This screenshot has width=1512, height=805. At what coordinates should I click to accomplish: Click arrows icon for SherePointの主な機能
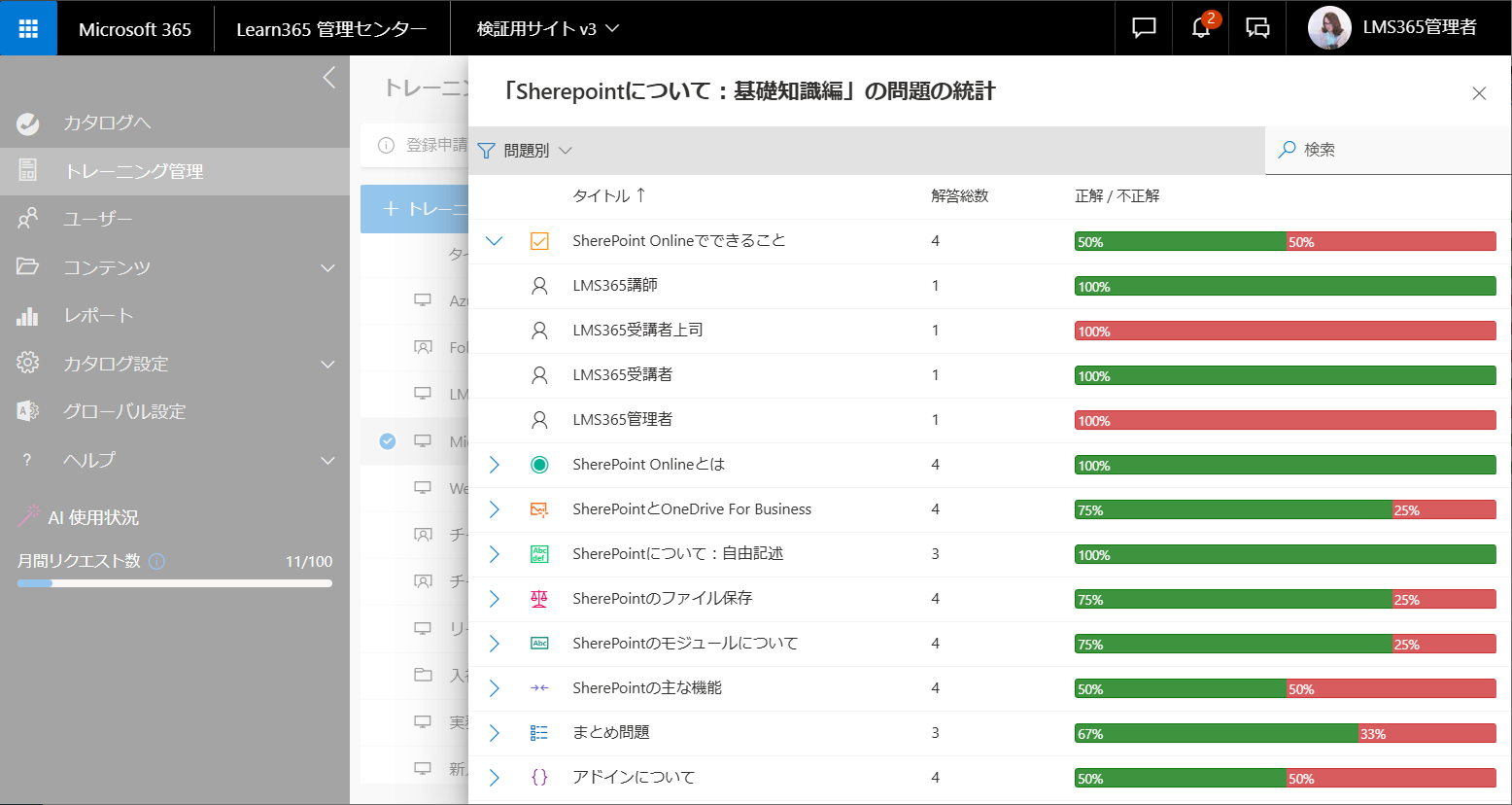(539, 688)
